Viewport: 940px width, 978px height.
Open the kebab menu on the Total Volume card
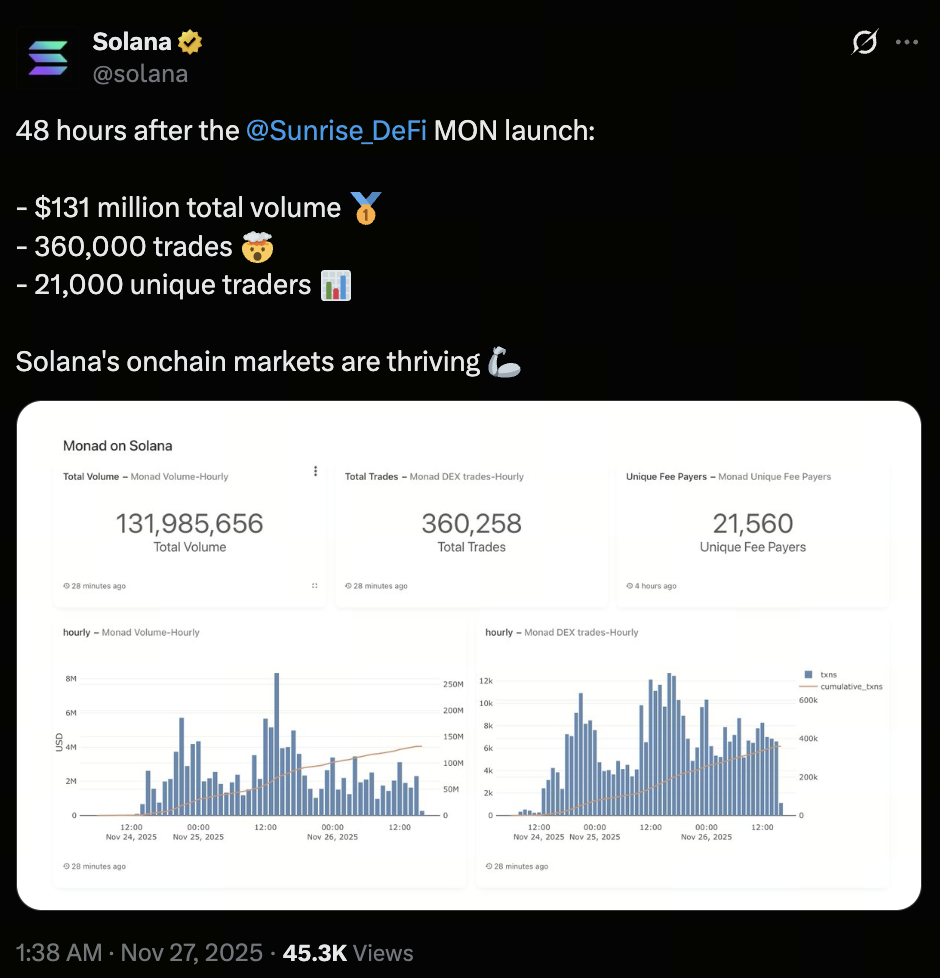point(316,470)
